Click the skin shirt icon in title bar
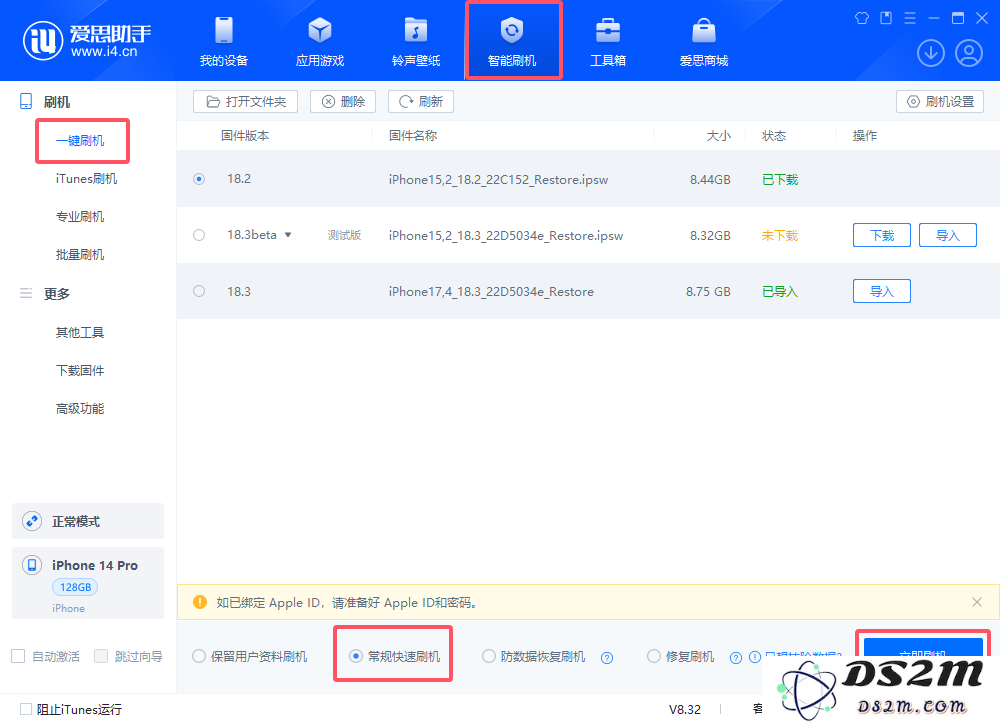Screen dimensions: 1000x724 coord(862,18)
